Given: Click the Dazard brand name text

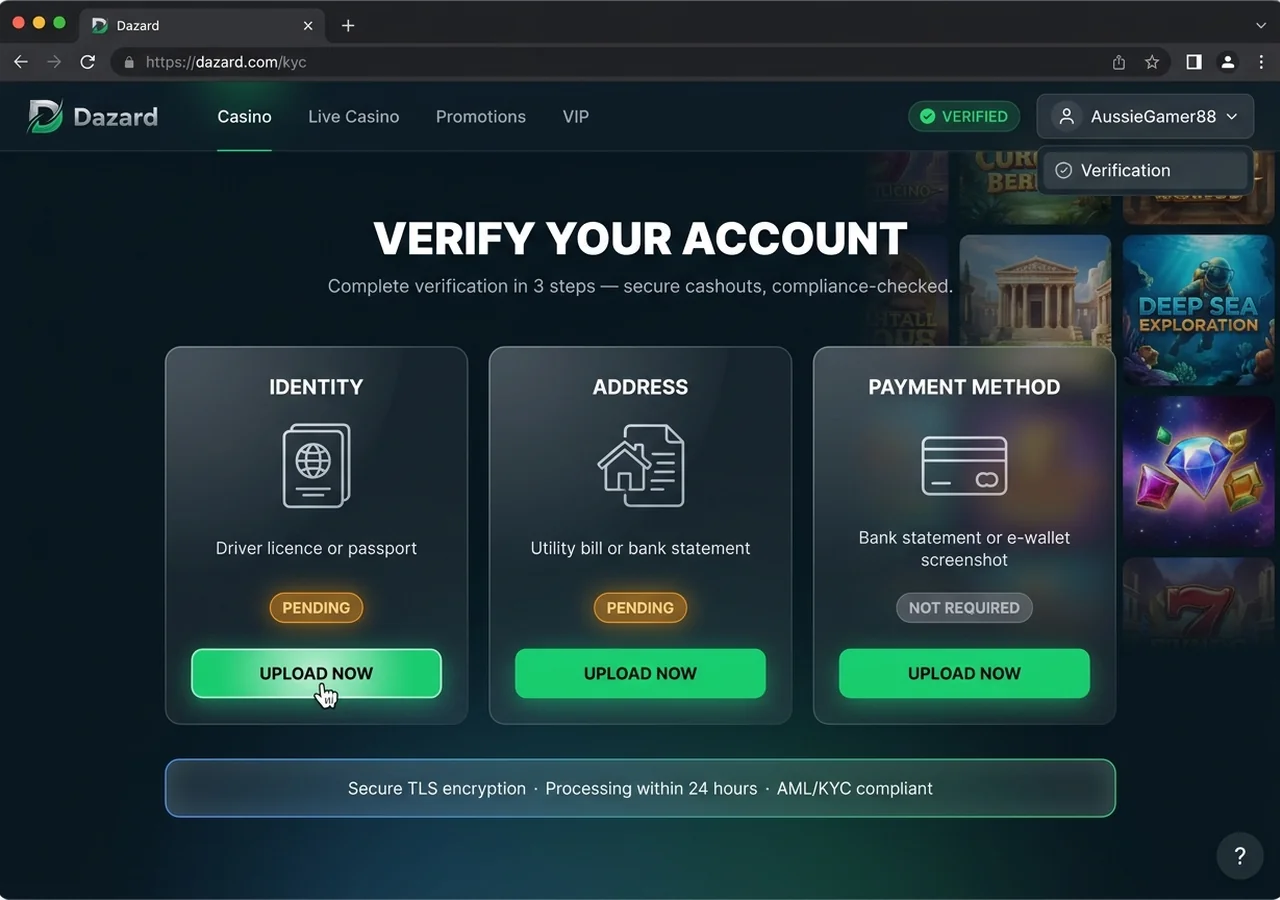Looking at the screenshot, I should click(x=115, y=117).
